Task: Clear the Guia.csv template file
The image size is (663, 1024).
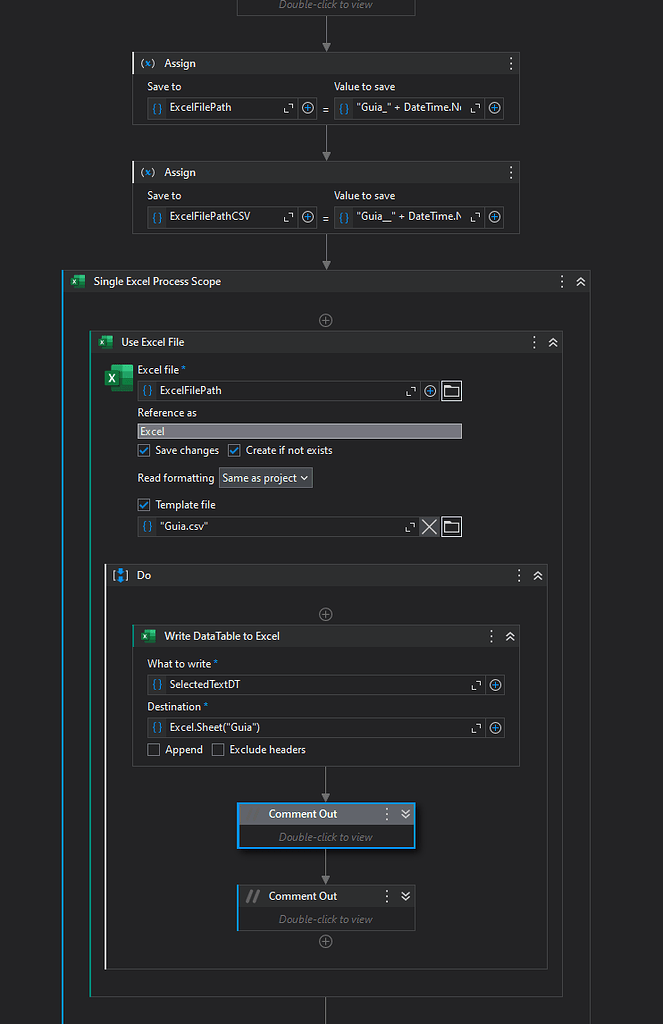Action: point(429,527)
